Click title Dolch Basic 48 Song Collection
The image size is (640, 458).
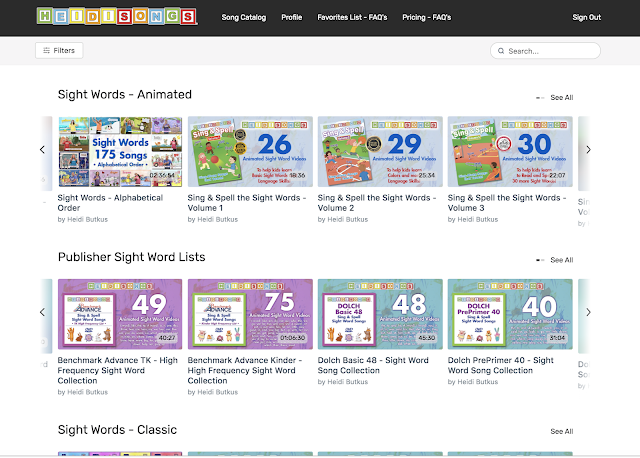(x=373, y=365)
